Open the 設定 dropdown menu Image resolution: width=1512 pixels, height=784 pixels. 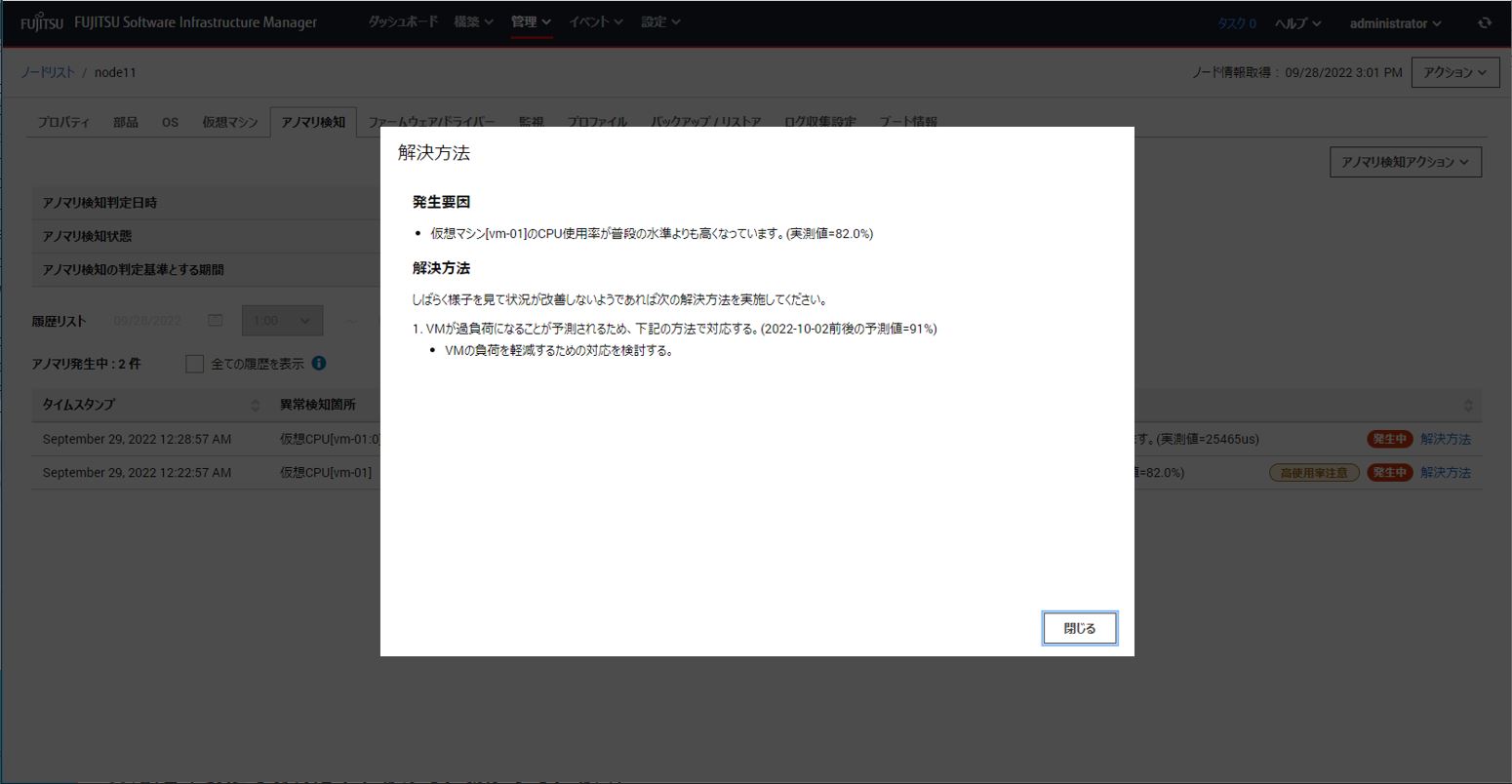coord(660,21)
